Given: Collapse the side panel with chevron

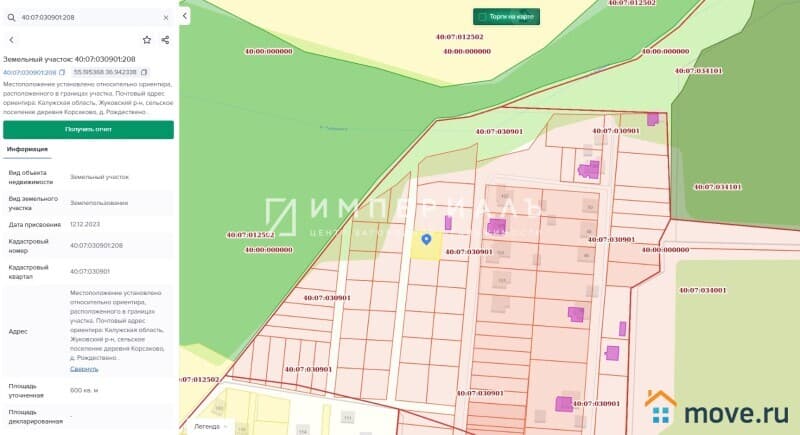Looking at the screenshot, I should 185,15.
